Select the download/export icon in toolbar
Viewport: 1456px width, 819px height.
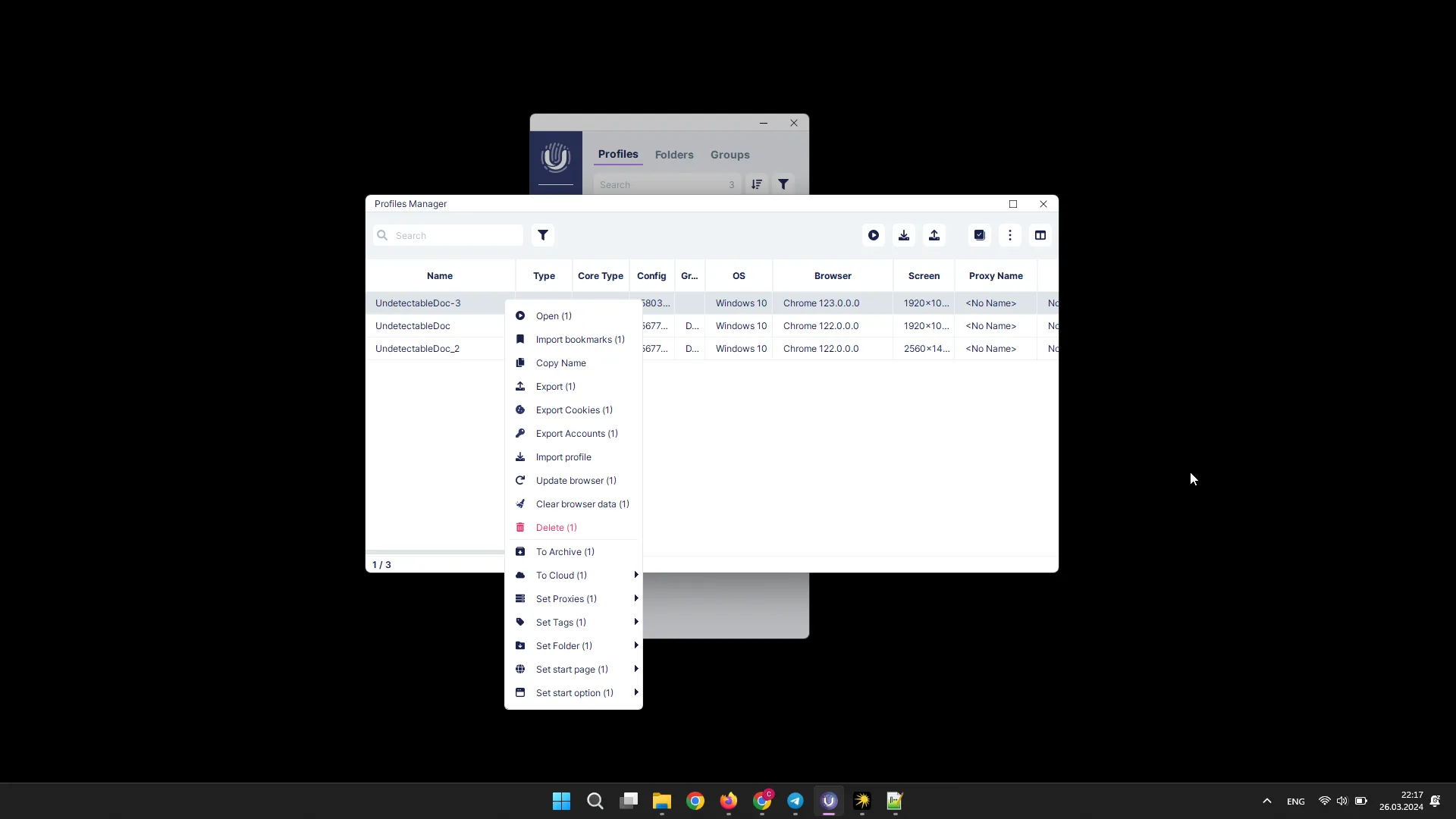click(903, 235)
